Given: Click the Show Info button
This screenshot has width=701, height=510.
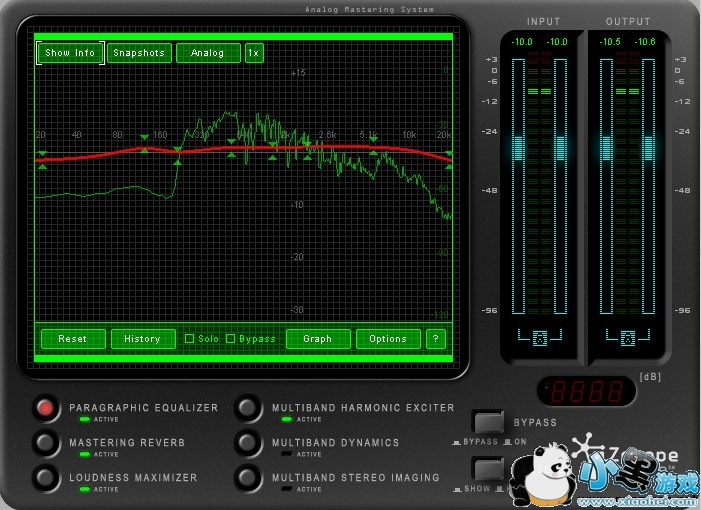Looking at the screenshot, I should (70, 53).
